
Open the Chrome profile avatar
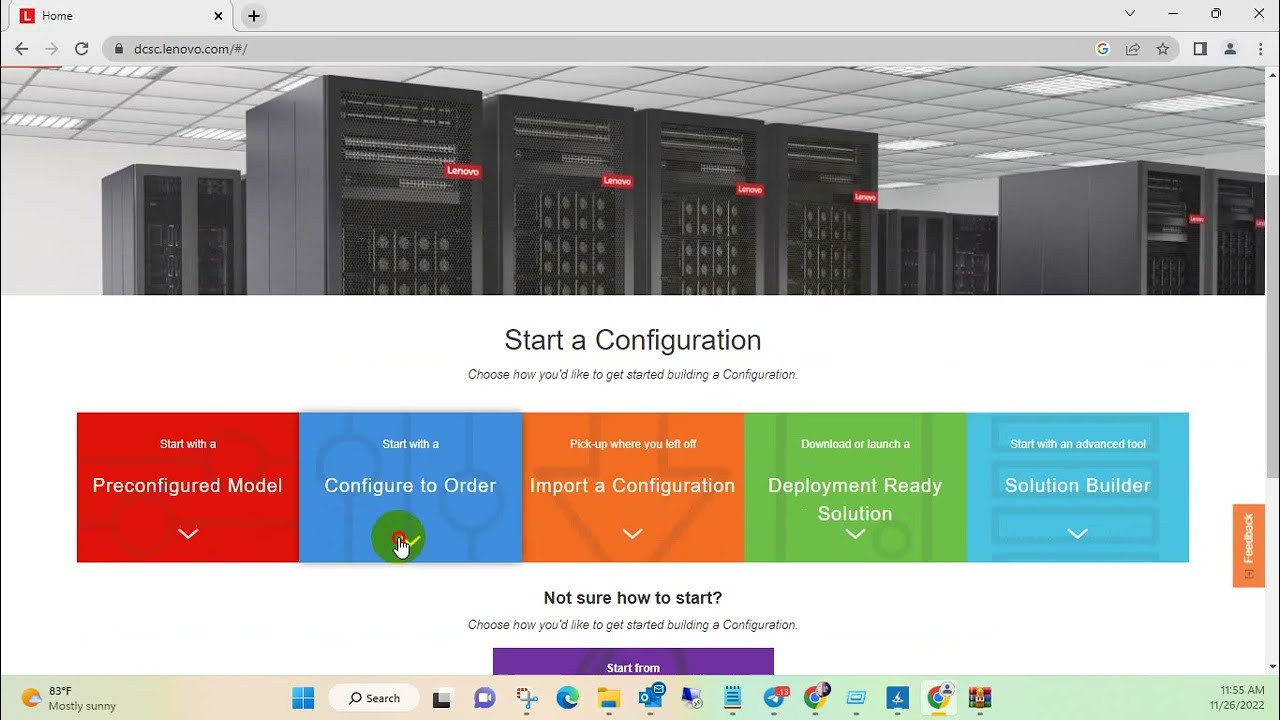coord(1231,48)
